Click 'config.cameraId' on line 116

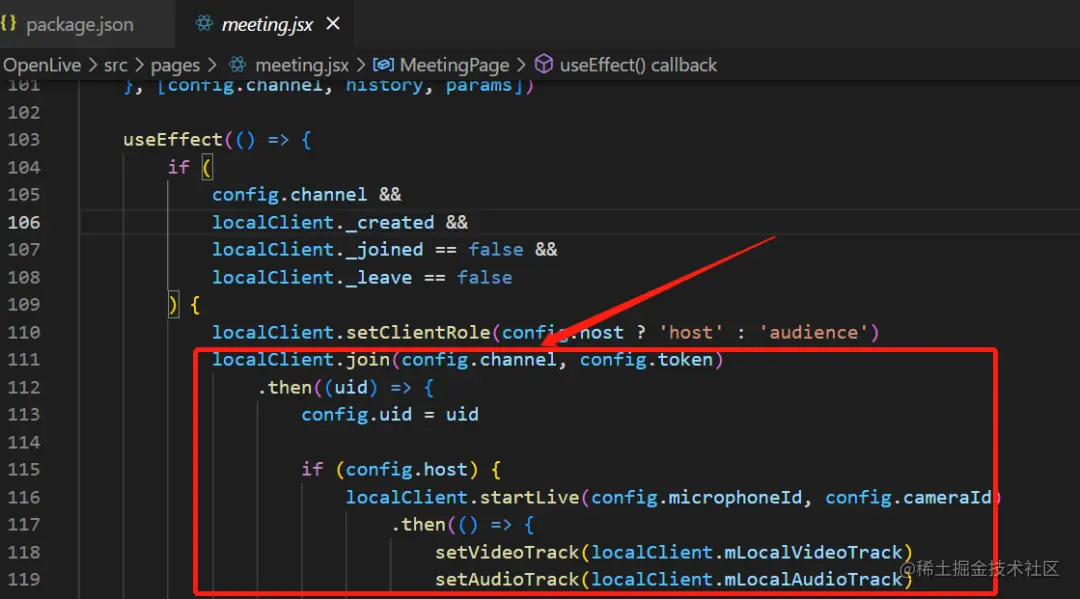908,497
